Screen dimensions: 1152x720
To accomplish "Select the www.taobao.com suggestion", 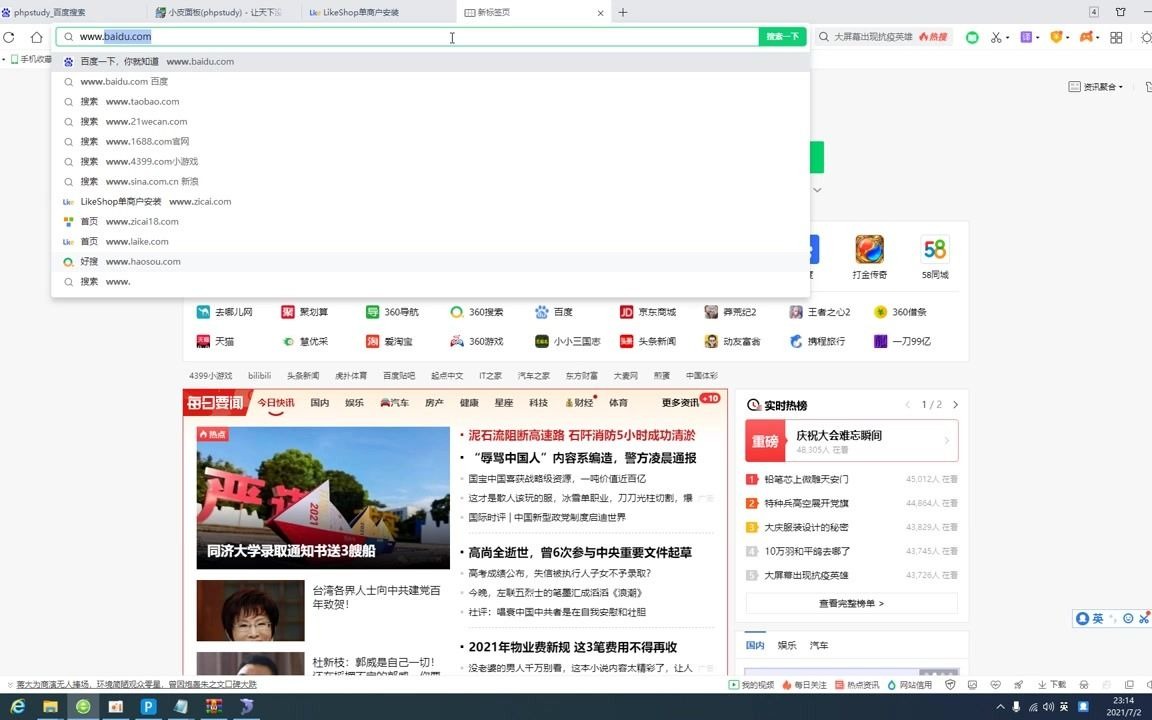I will pyautogui.click(x=142, y=101).
